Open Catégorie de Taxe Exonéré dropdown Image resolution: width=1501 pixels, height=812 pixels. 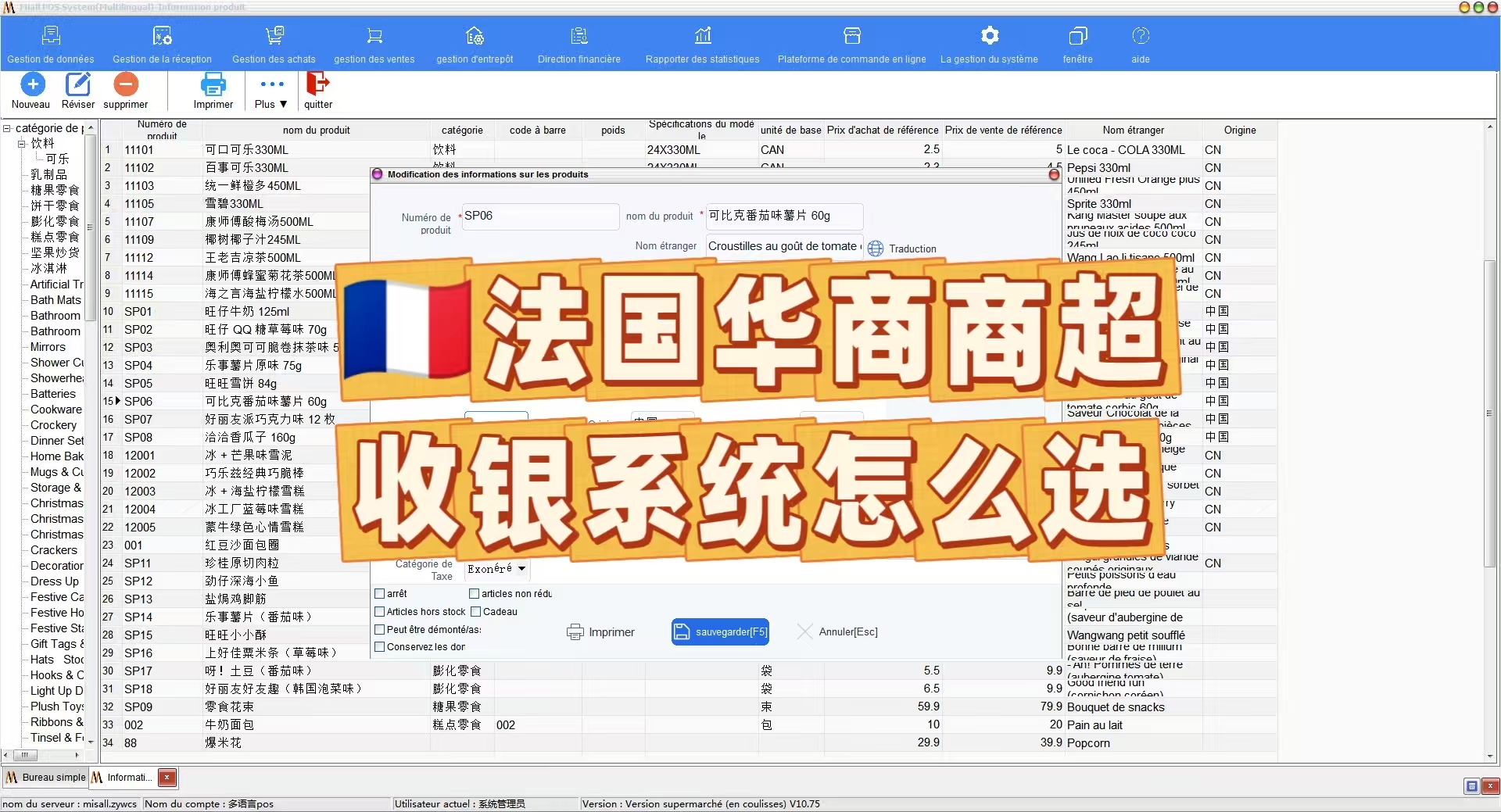(x=497, y=569)
